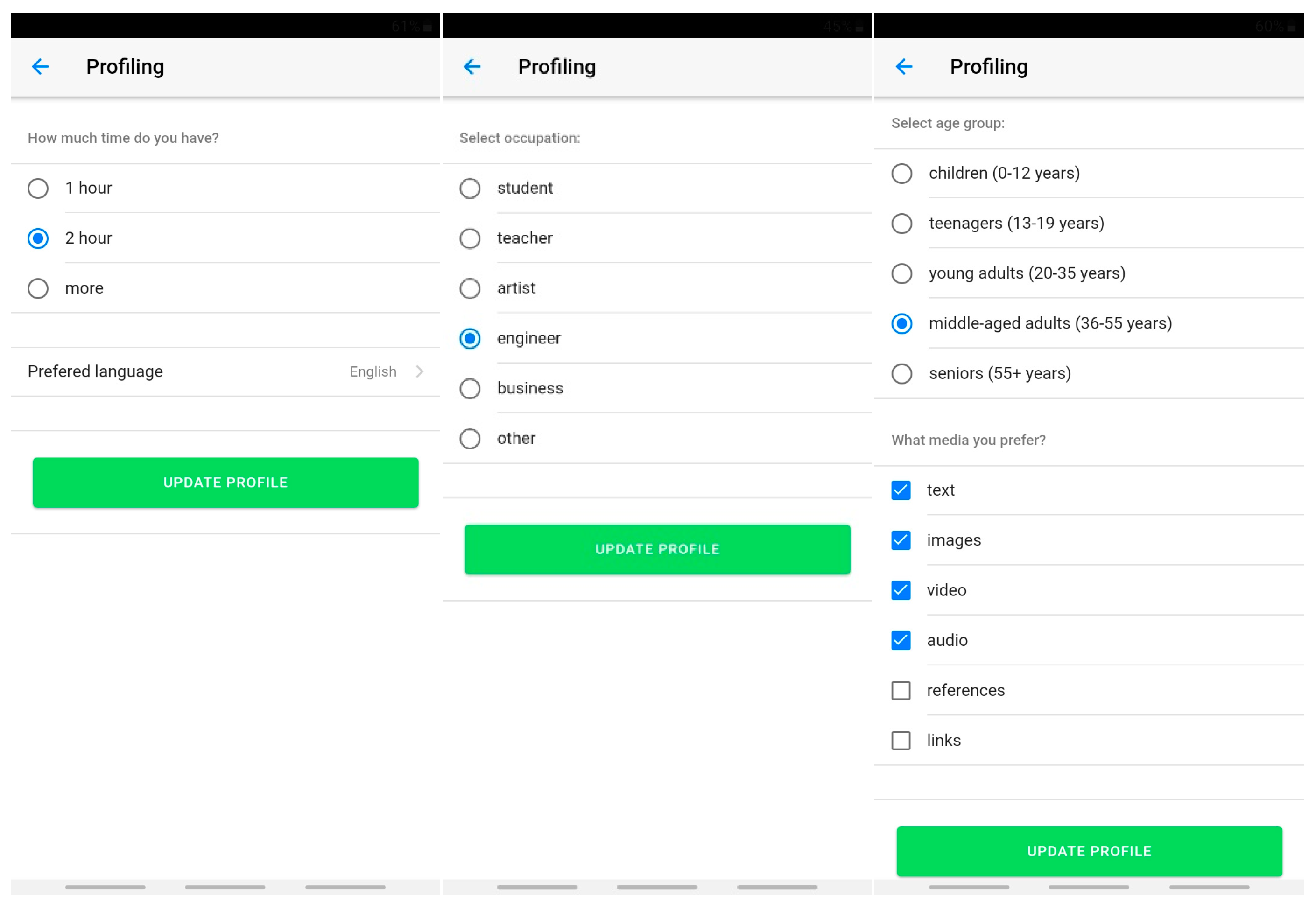Choose artist occupation radio button
The height and width of the screenshot is (910, 1316).
coord(470,288)
